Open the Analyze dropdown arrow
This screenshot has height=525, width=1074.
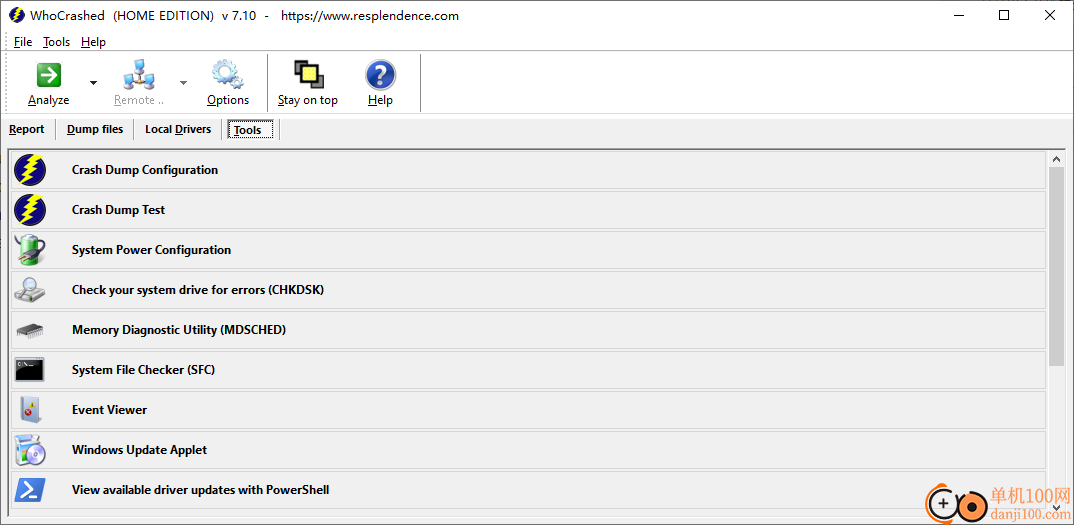(93, 83)
